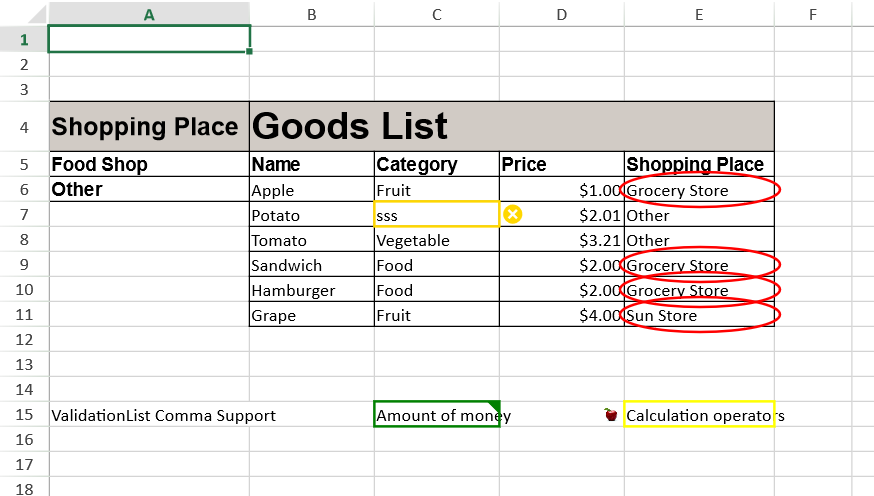Select the 'Potato' cell
The width and height of the screenshot is (874, 496).
312,215
